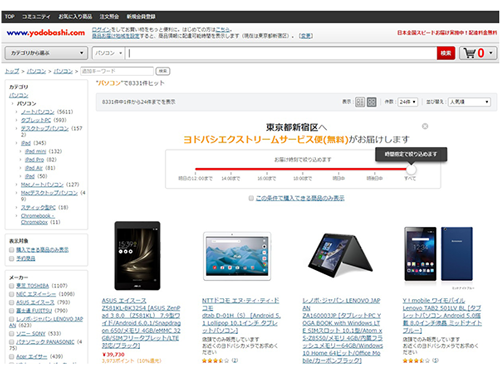Image resolution: width=500 pixels, height=375 pixels.
Task: Select the TOSHIBA maker checkbox
Action: tap(12, 286)
